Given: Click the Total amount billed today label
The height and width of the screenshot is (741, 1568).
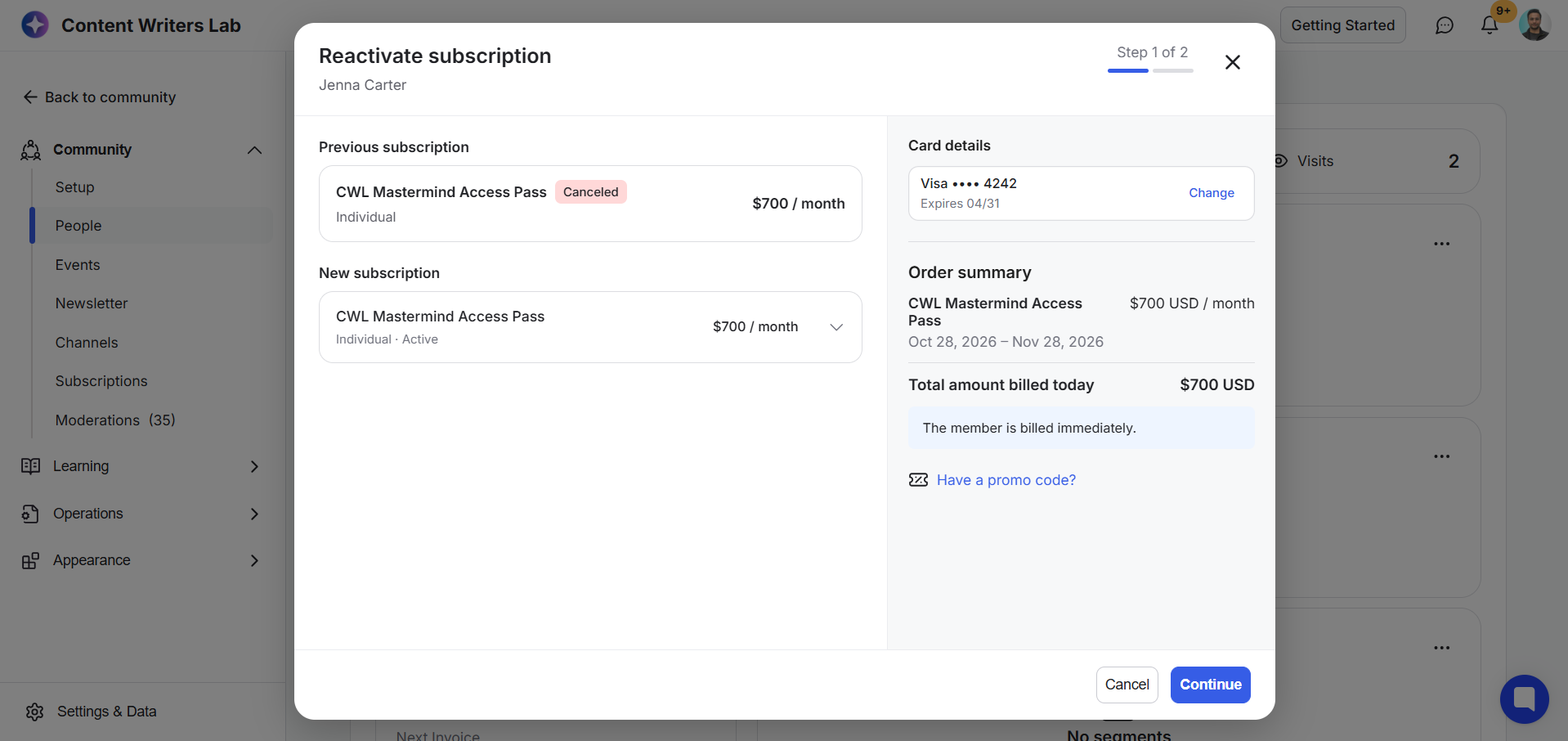Looking at the screenshot, I should click(1001, 385).
